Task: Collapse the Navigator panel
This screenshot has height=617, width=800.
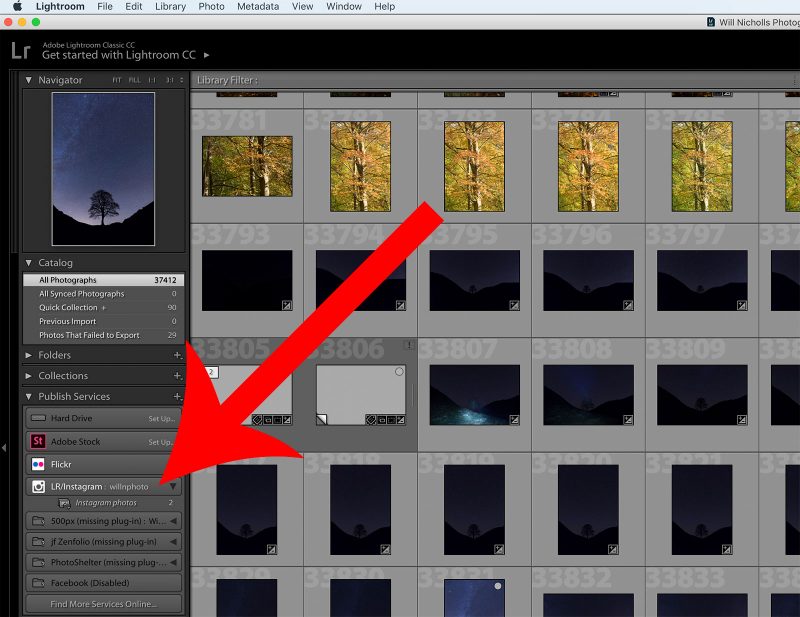Action: tap(29, 80)
